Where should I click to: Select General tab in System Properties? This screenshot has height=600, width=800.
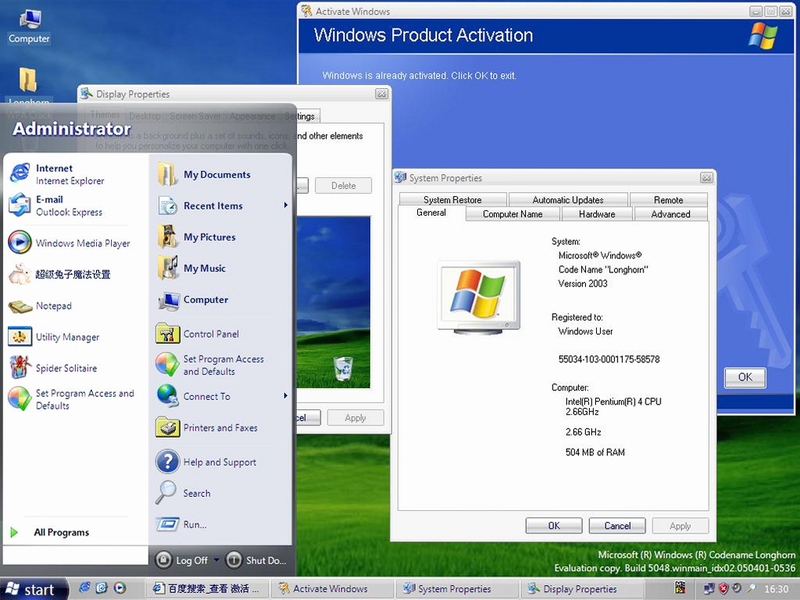(x=431, y=213)
